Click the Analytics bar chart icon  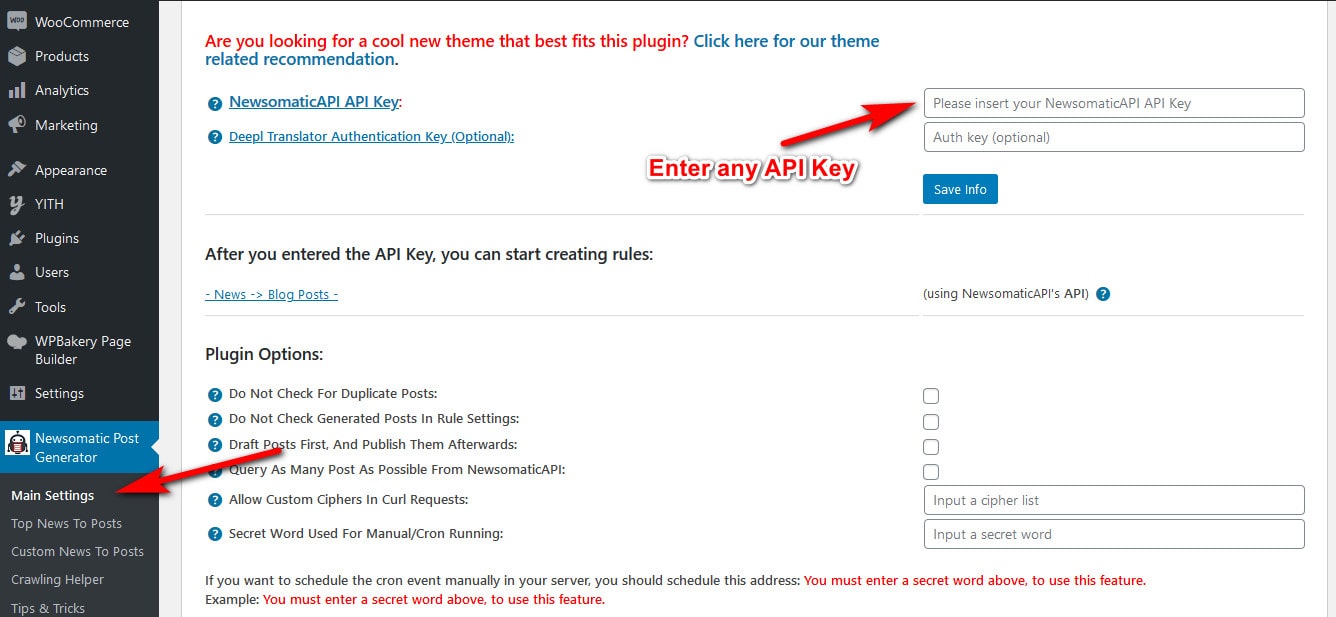point(17,90)
